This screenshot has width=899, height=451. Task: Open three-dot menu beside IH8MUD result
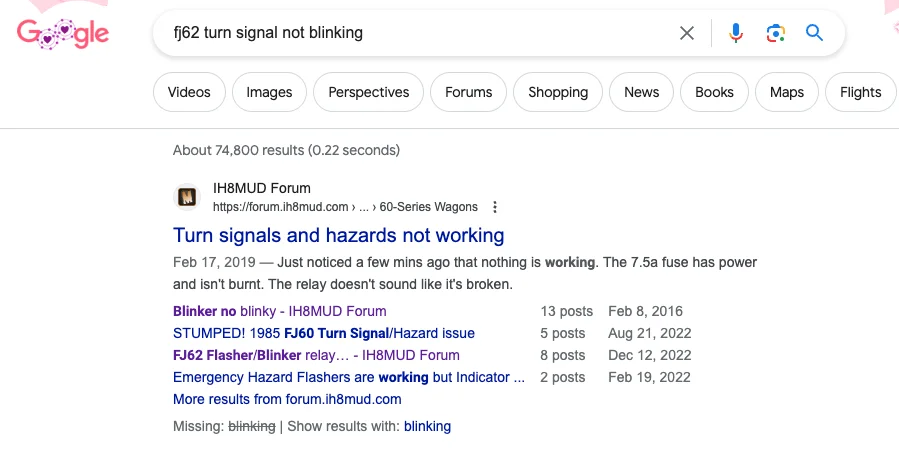pos(495,207)
